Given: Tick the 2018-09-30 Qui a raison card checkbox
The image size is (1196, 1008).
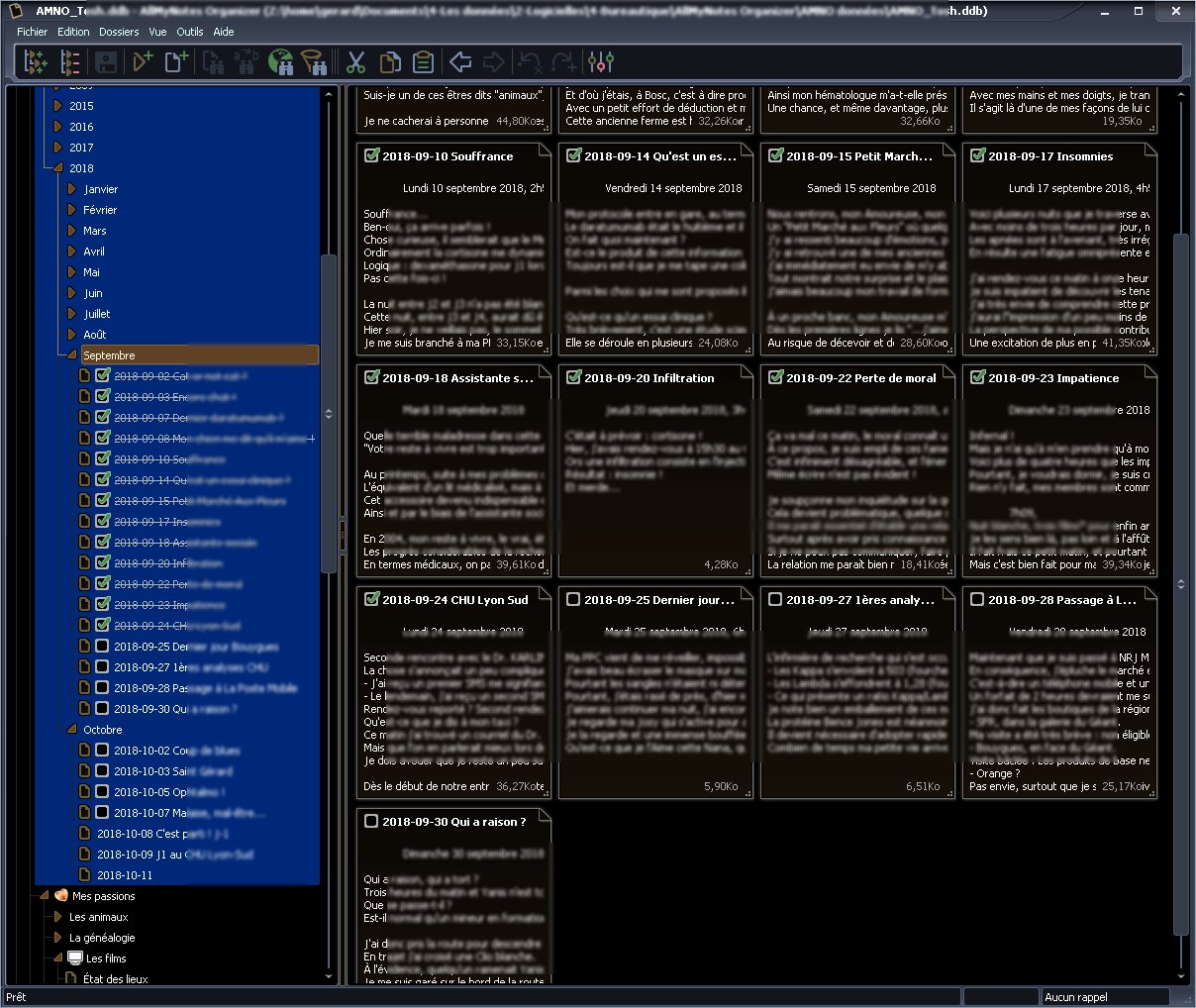Looking at the screenshot, I should point(371,821).
